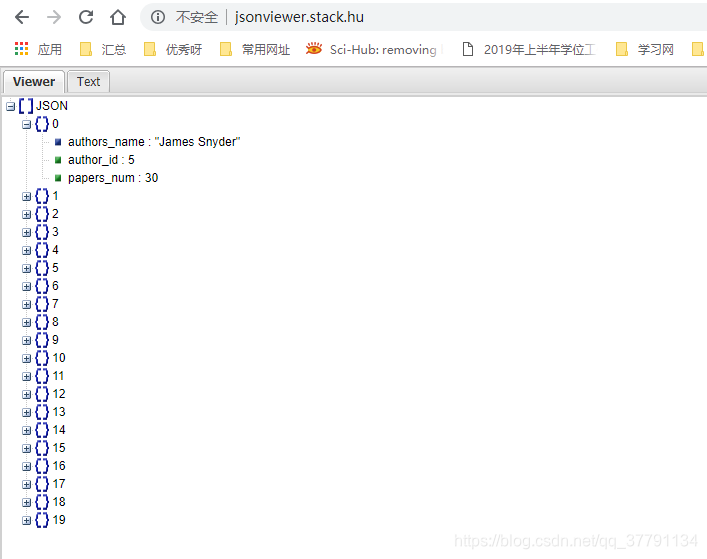
Task: Click the JSON root label text
Action: click(x=52, y=106)
